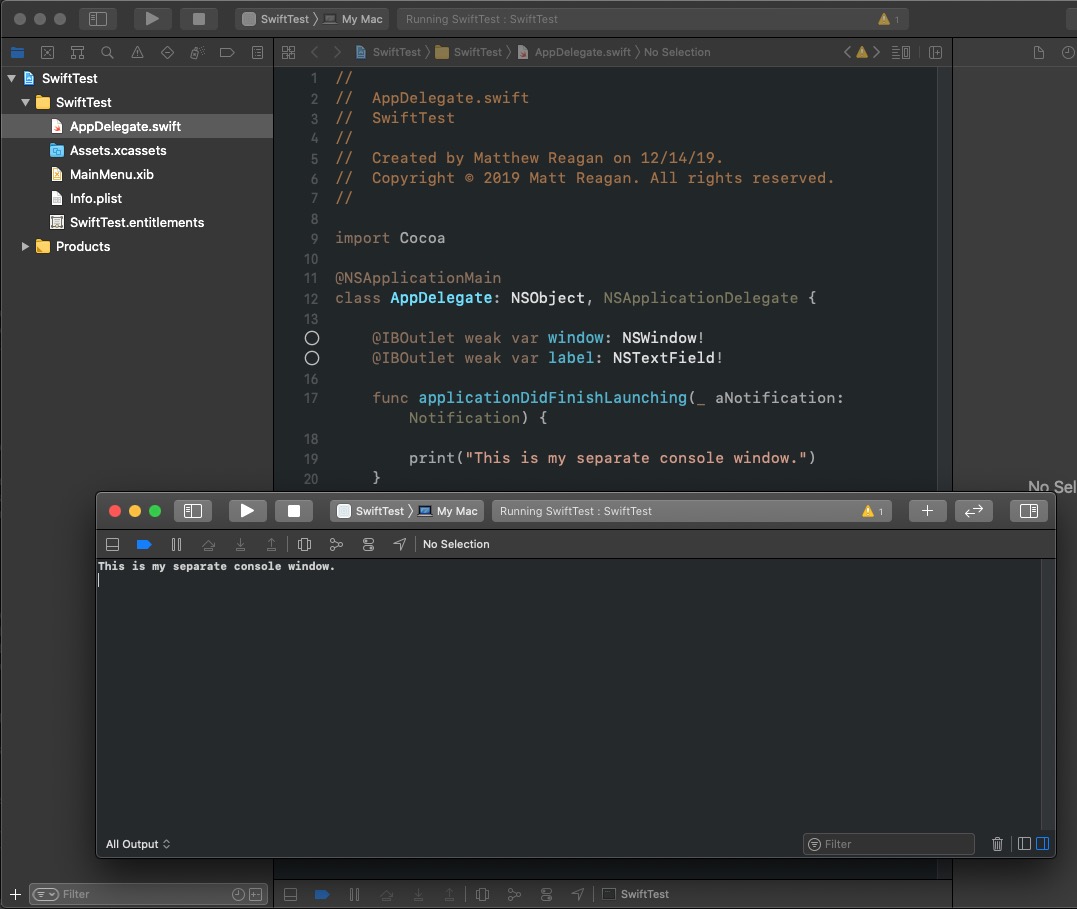Open the Breakpoint navigator
This screenshot has height=909, width=1077.
tap(227, 52)
